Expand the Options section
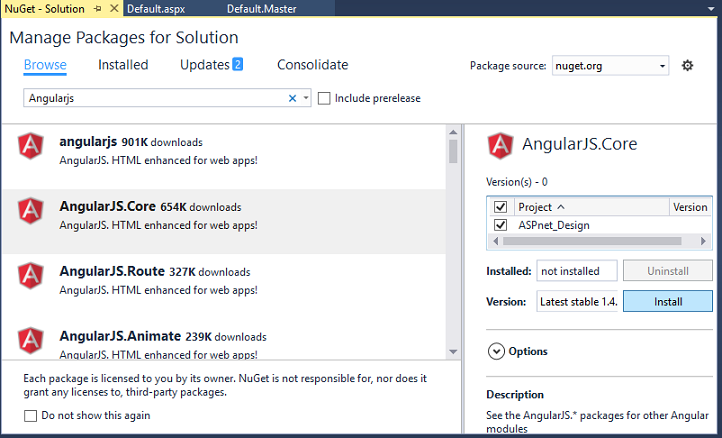Image resolution: width=722 pixels, height=438 pixels. pyautogui.click(x=496, y=351)
